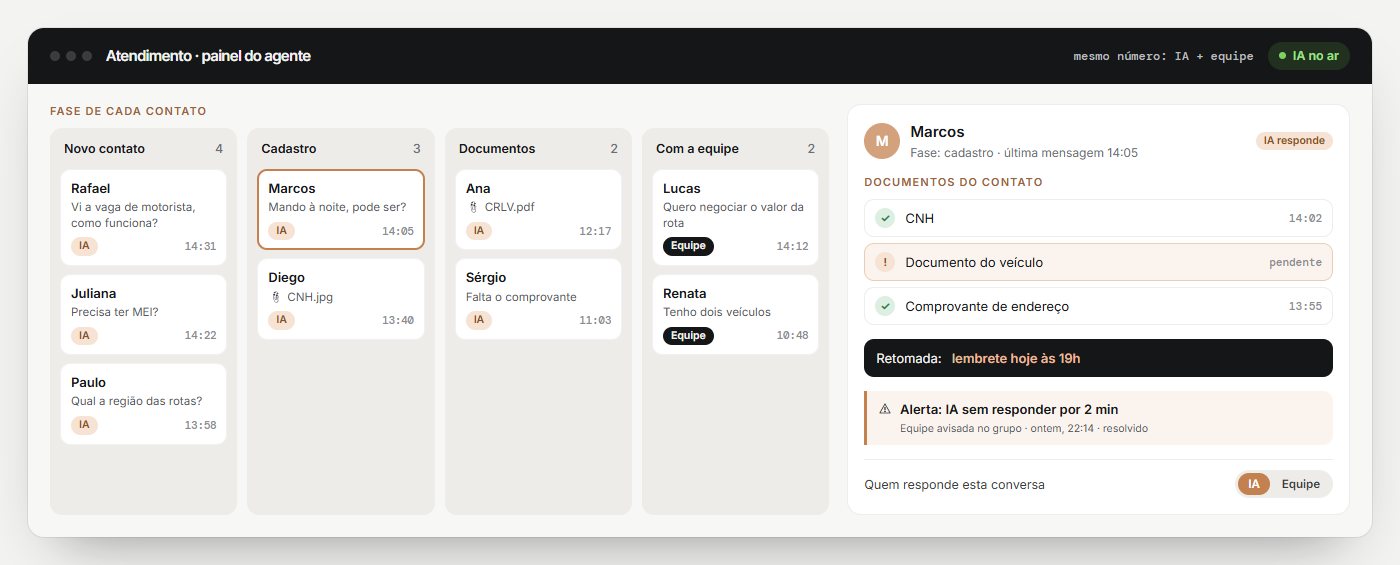
Task: Select the Marcos card in Cadastro
Action: [x=341, y=209]
